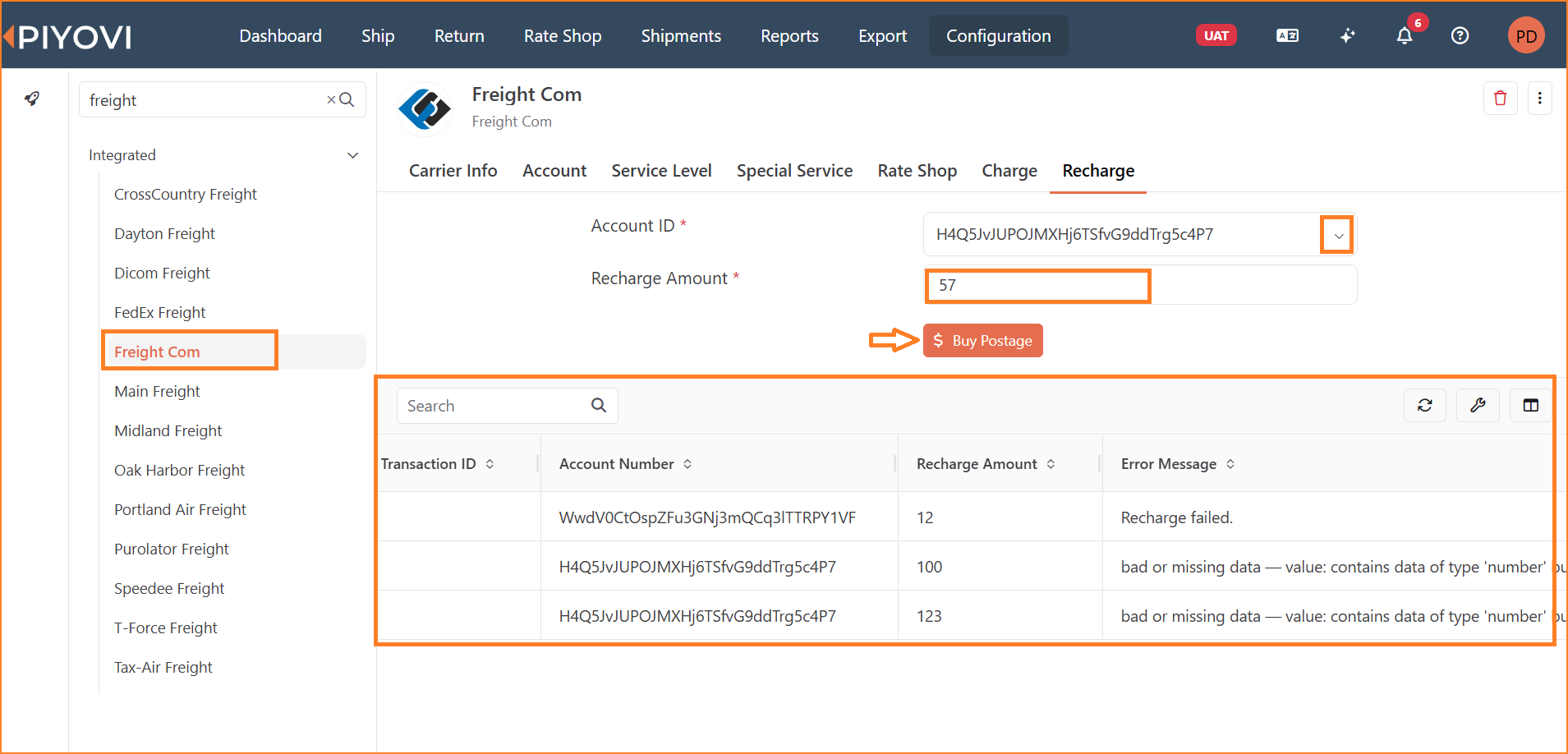Open the Special Service tab
Viewport: 1568px width, 754px height.
794,171
